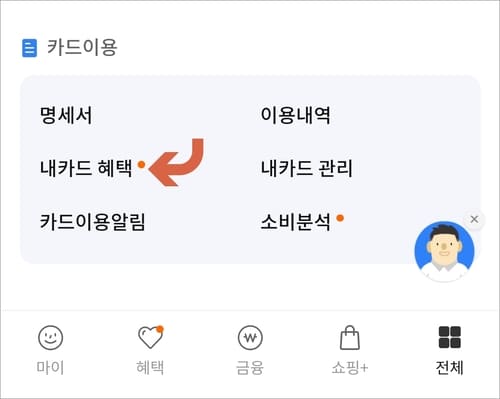500x399 pixels.
Task: Open the 이용내역 usage history
Action: [295, 115]
